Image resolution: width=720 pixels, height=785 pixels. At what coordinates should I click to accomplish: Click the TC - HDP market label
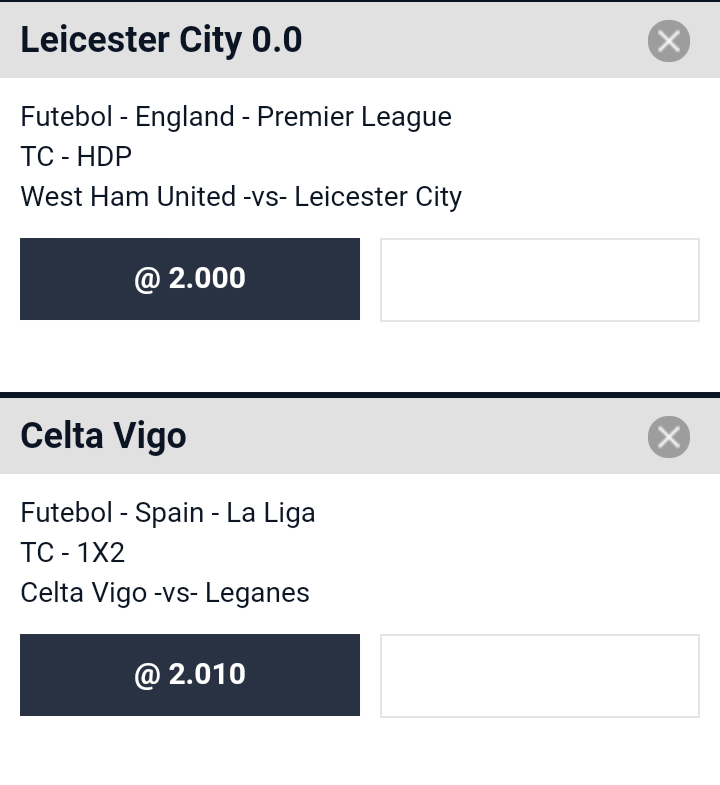(x=76, y=157)
